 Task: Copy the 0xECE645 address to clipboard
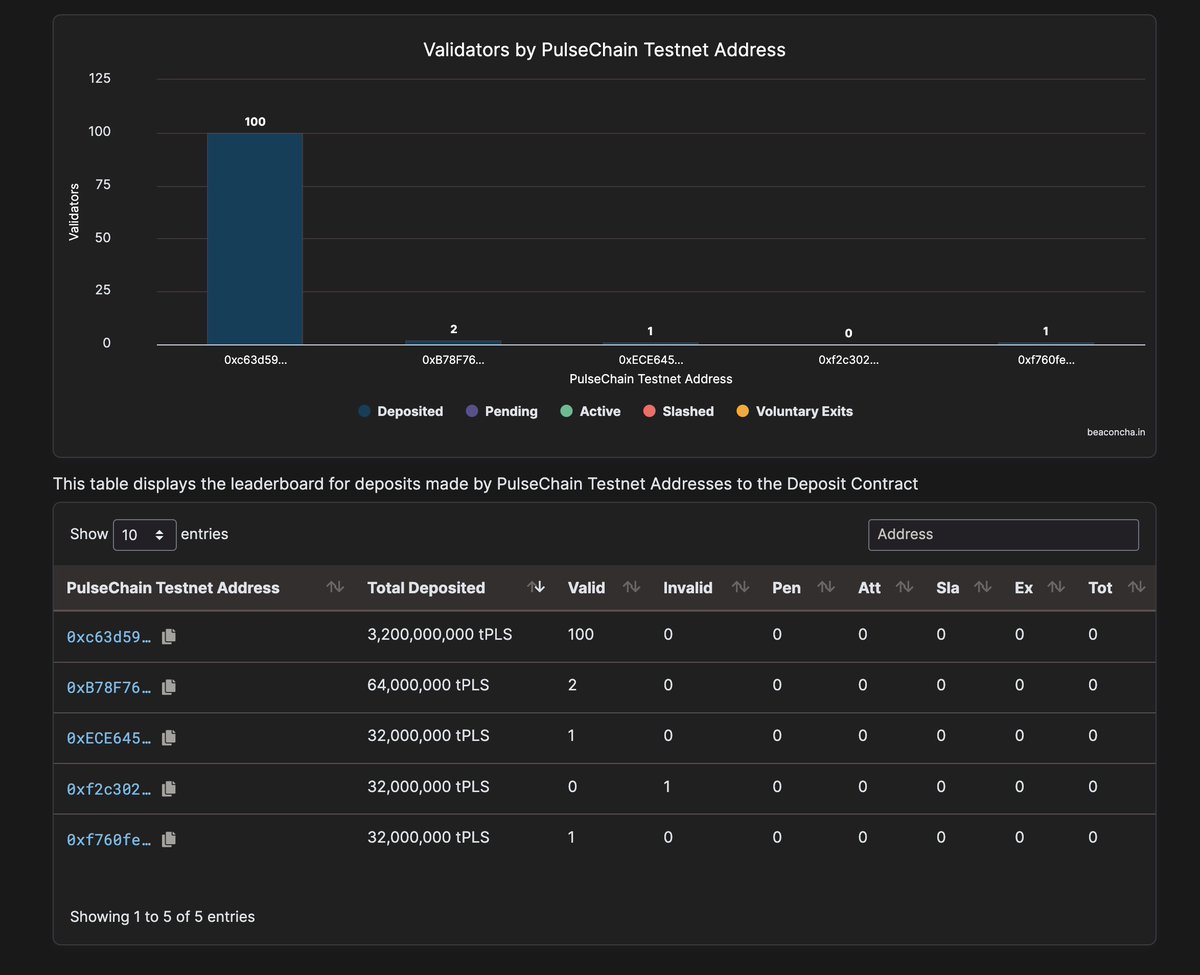coord(169,737)
